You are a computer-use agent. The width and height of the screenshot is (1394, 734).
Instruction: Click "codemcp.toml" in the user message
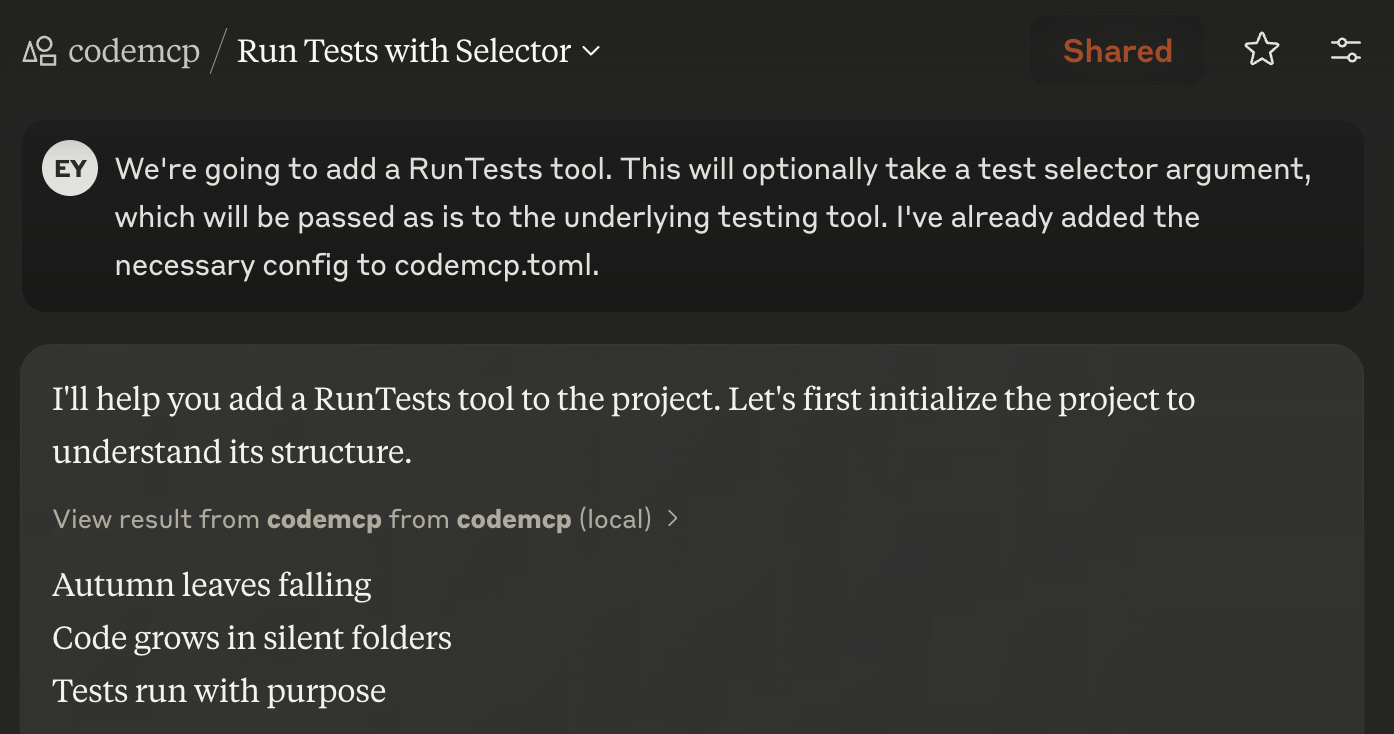coord(496,266)
